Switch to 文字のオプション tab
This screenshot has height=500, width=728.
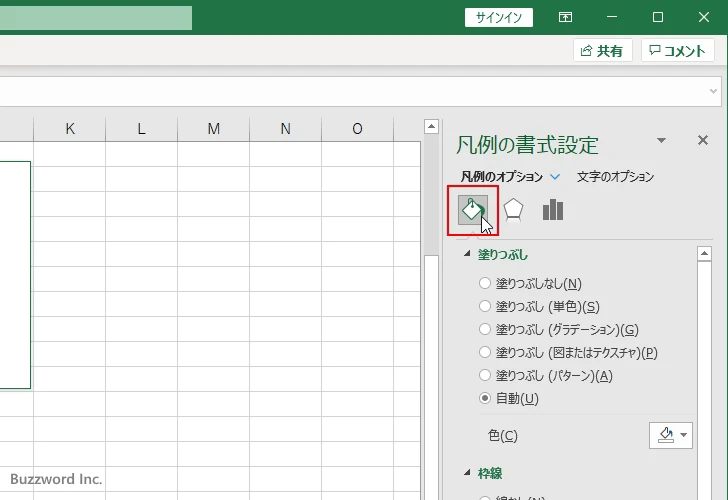615,177
